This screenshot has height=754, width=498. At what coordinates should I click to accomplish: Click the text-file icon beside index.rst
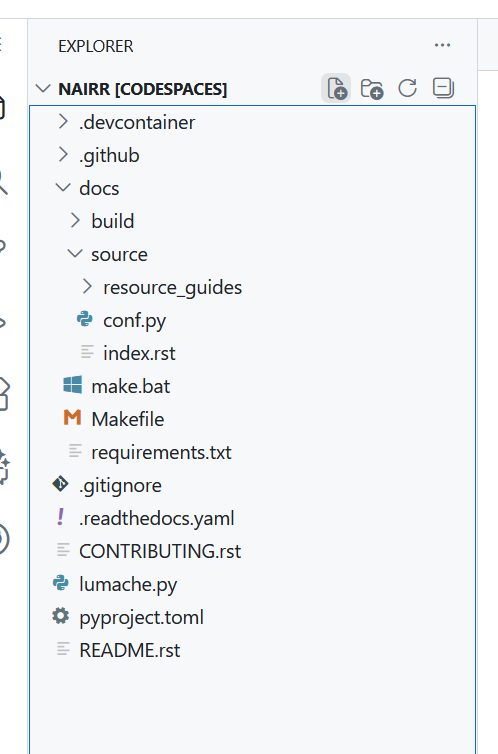click(x=87, y=352)
